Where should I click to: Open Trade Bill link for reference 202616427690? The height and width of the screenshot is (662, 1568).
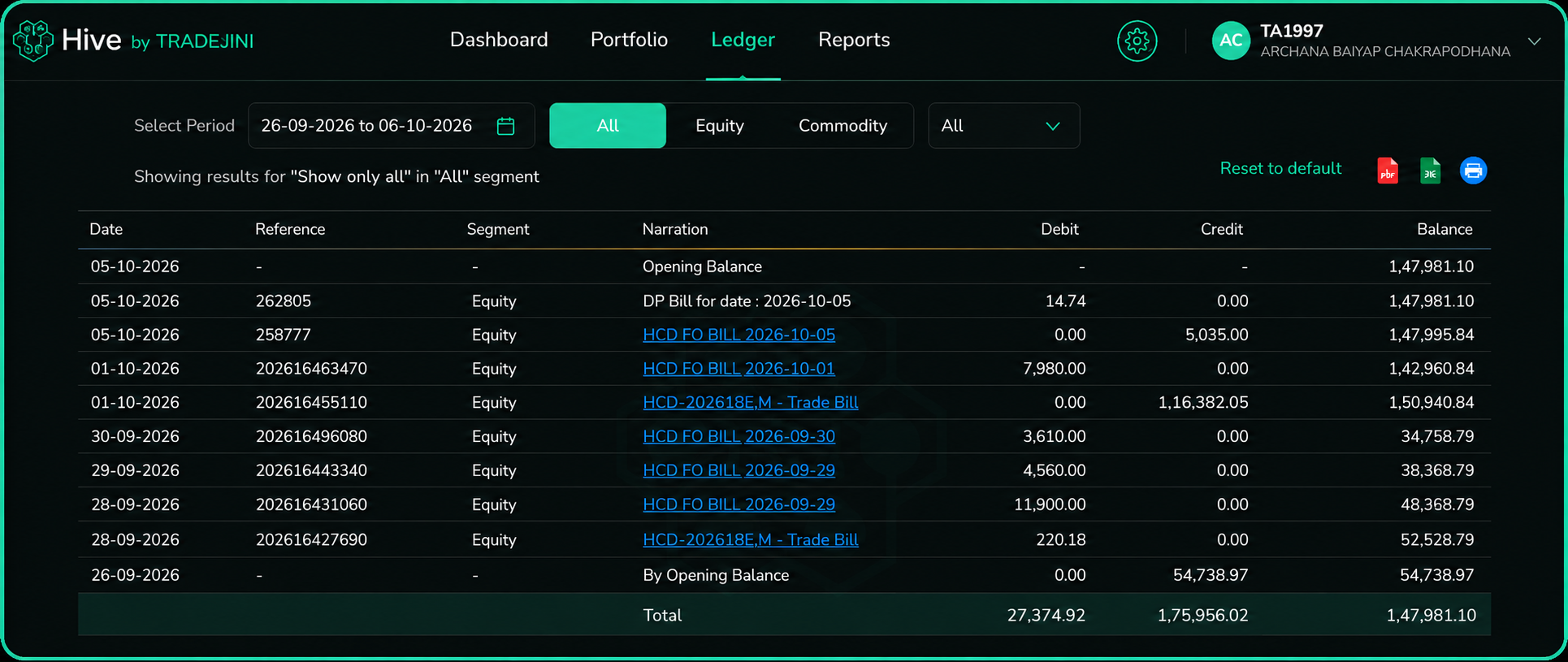pyautogui.click(x=750, y=540)
